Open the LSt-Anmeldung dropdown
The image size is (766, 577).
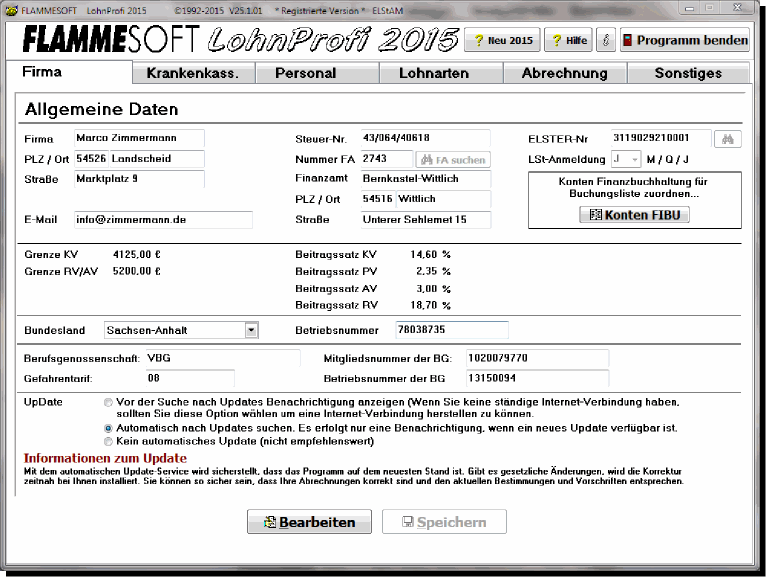(634, 159)
